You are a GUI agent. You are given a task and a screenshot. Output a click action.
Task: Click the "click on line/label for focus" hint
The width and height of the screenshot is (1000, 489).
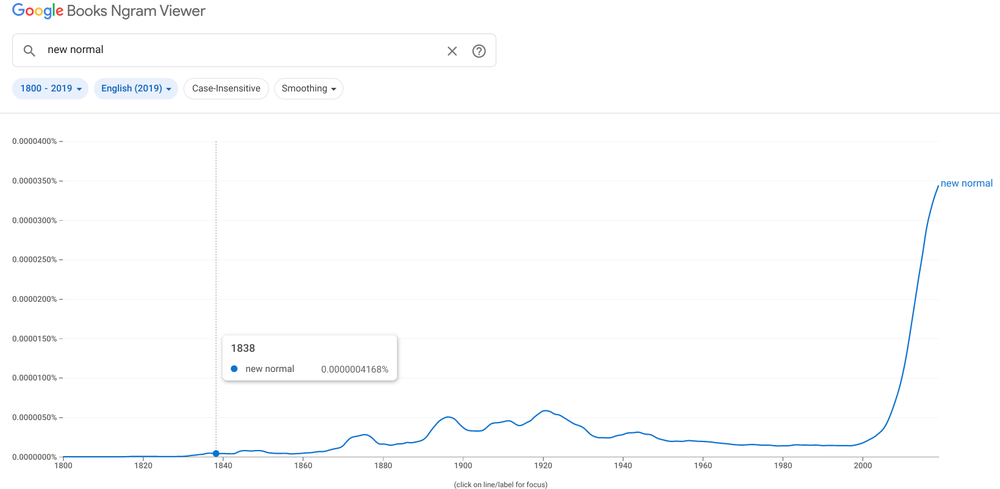click(500, 485)
